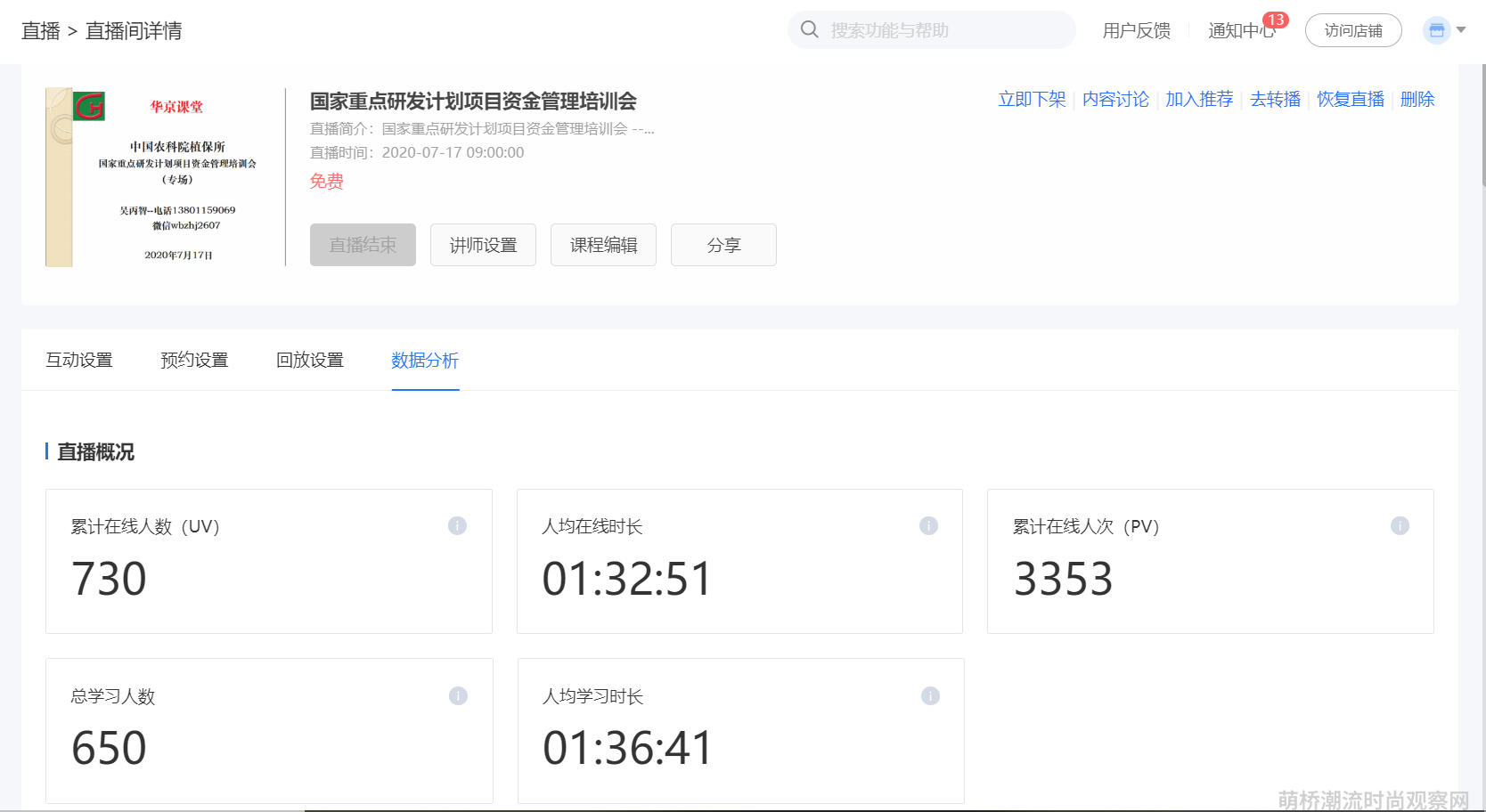This screenshot has height=812, width=1486.
Task: Open 通知中心
Action: pyautogui.click(x=1242, y=30)
